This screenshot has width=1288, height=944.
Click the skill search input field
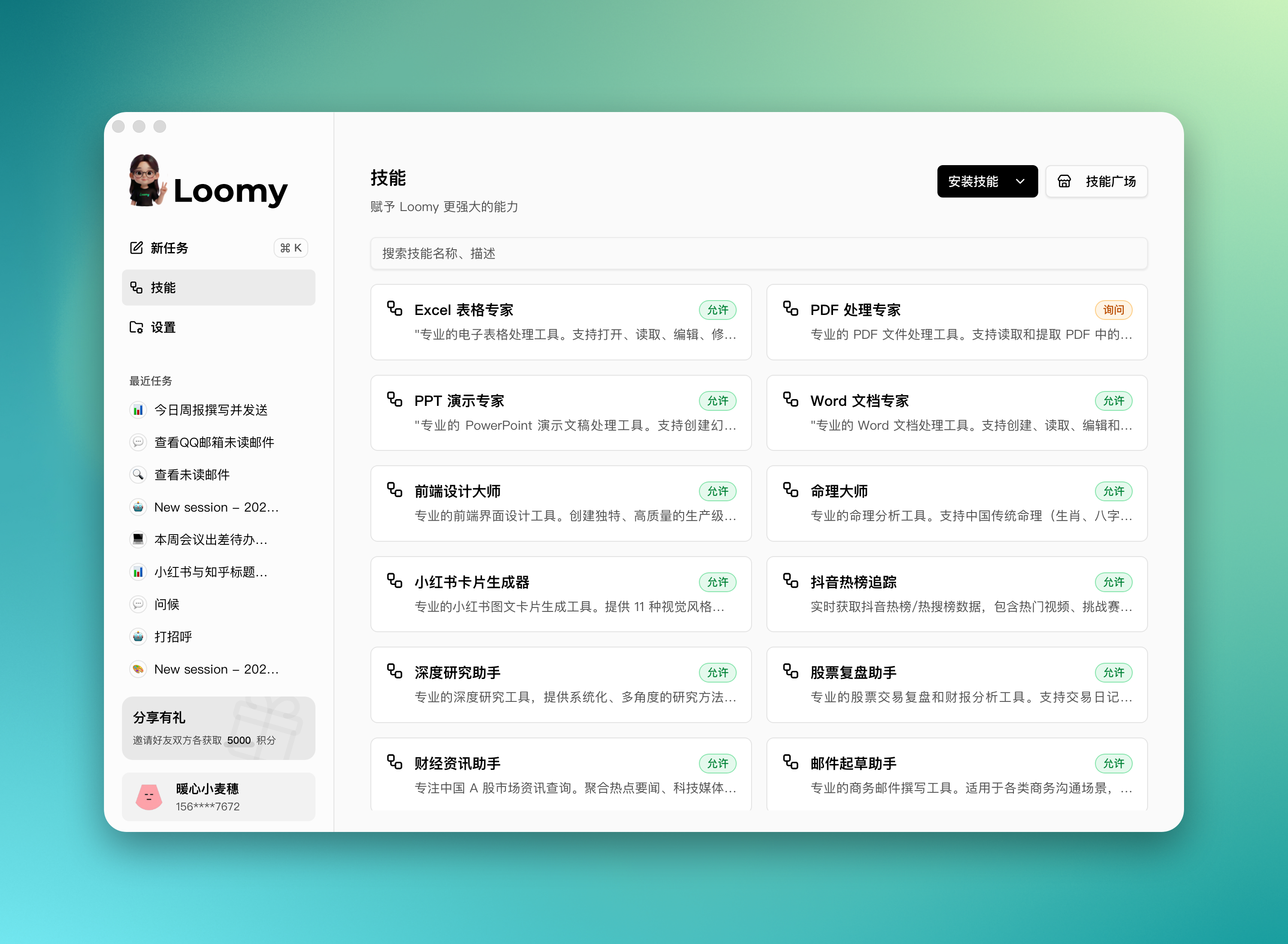pos(757,253)
